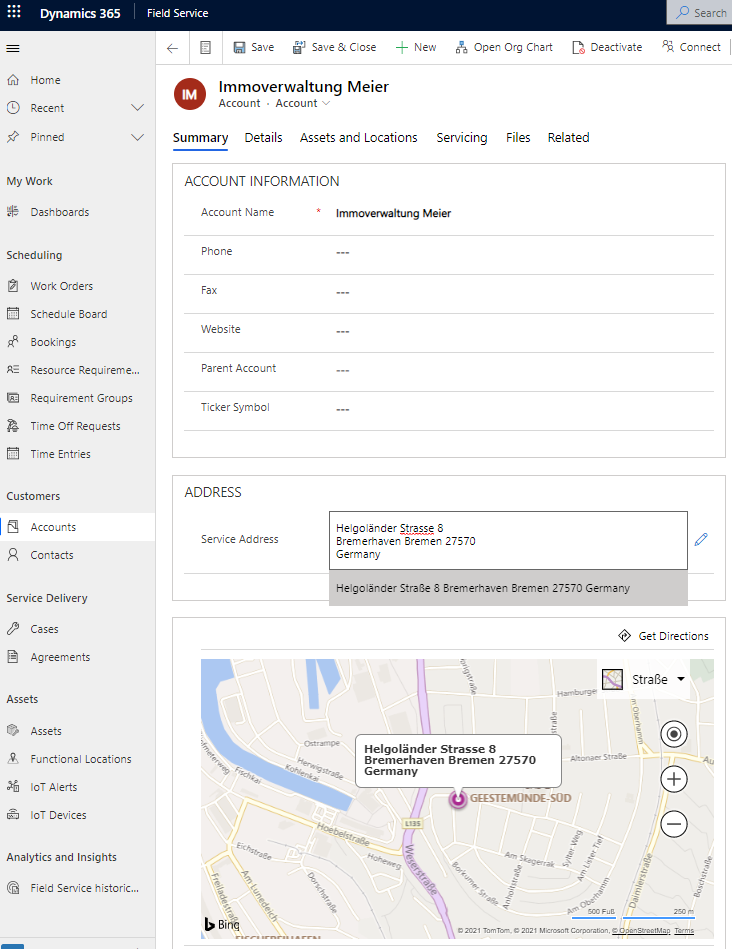Zoom out on the map

point(675,824)
